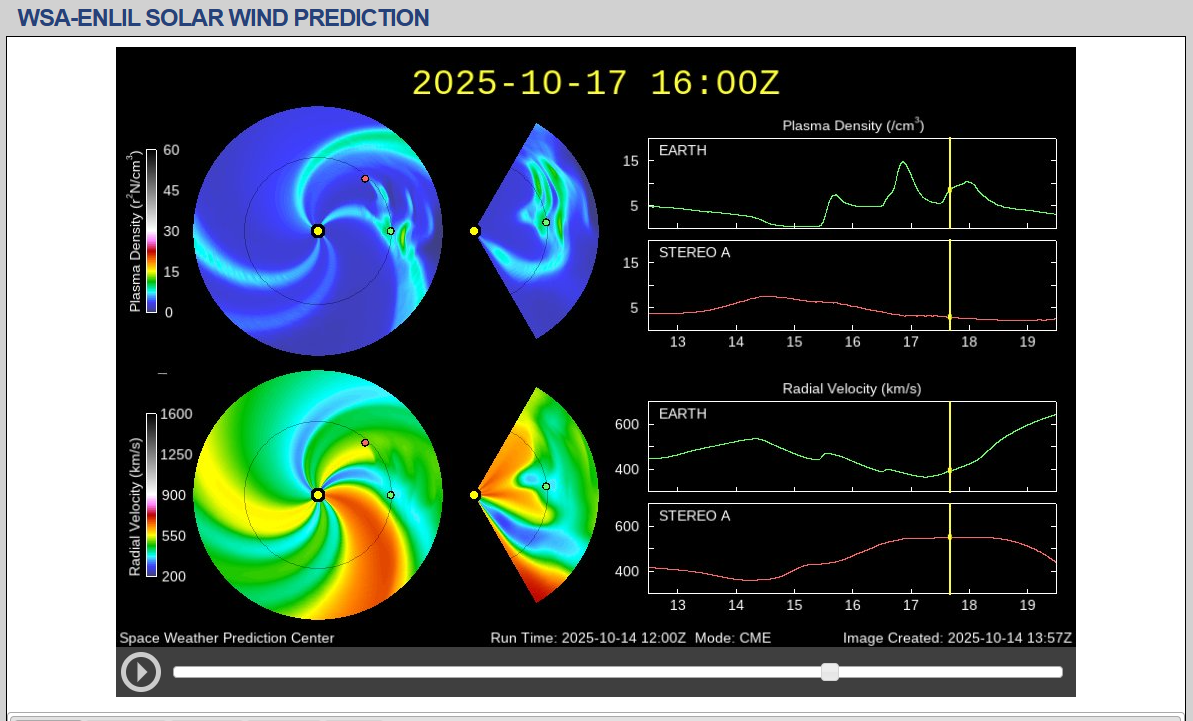Click the WSA-ENLIL Solar Wind Prediction heading
This screenshot has width=1193, height=721.
[x=224, y=18]
